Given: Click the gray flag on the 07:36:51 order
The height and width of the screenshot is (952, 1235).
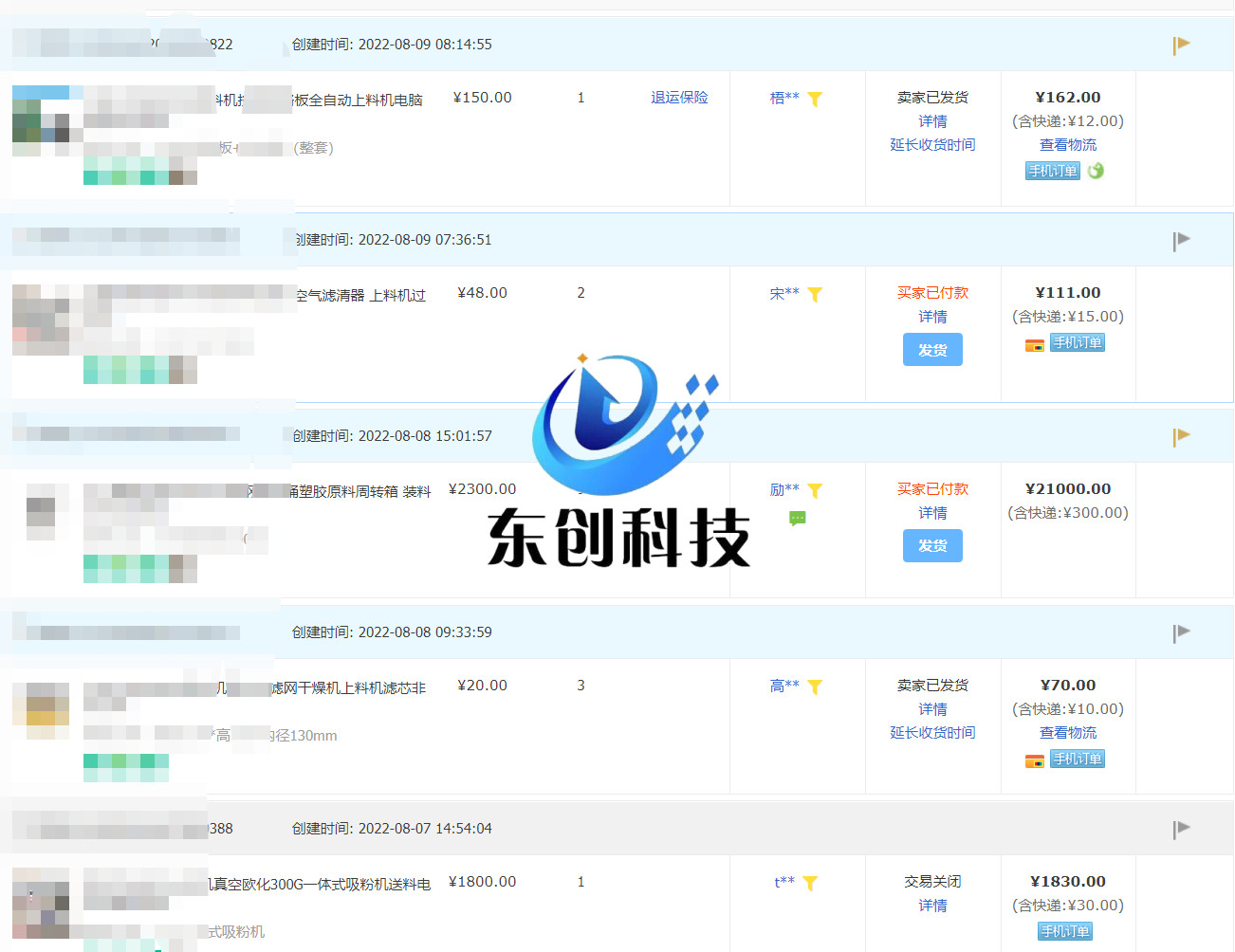Looking at the screenshot, I should [1181, 241].
